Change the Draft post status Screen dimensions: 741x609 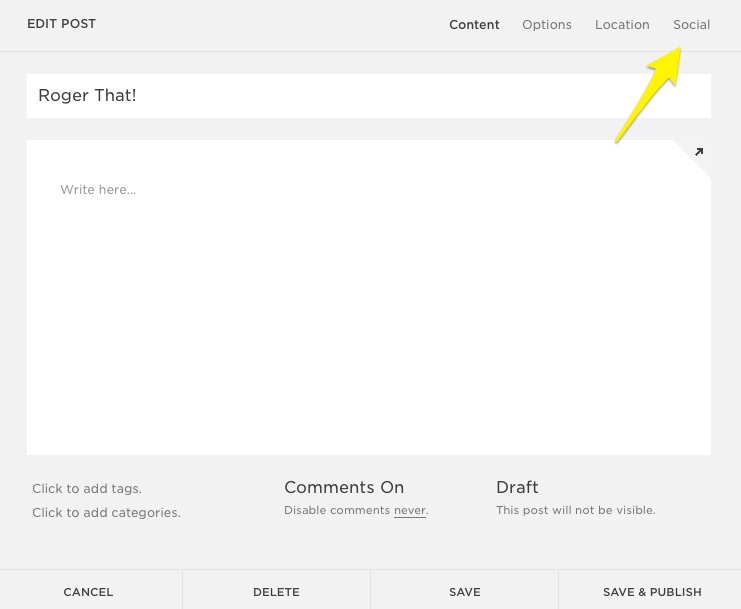517,488
